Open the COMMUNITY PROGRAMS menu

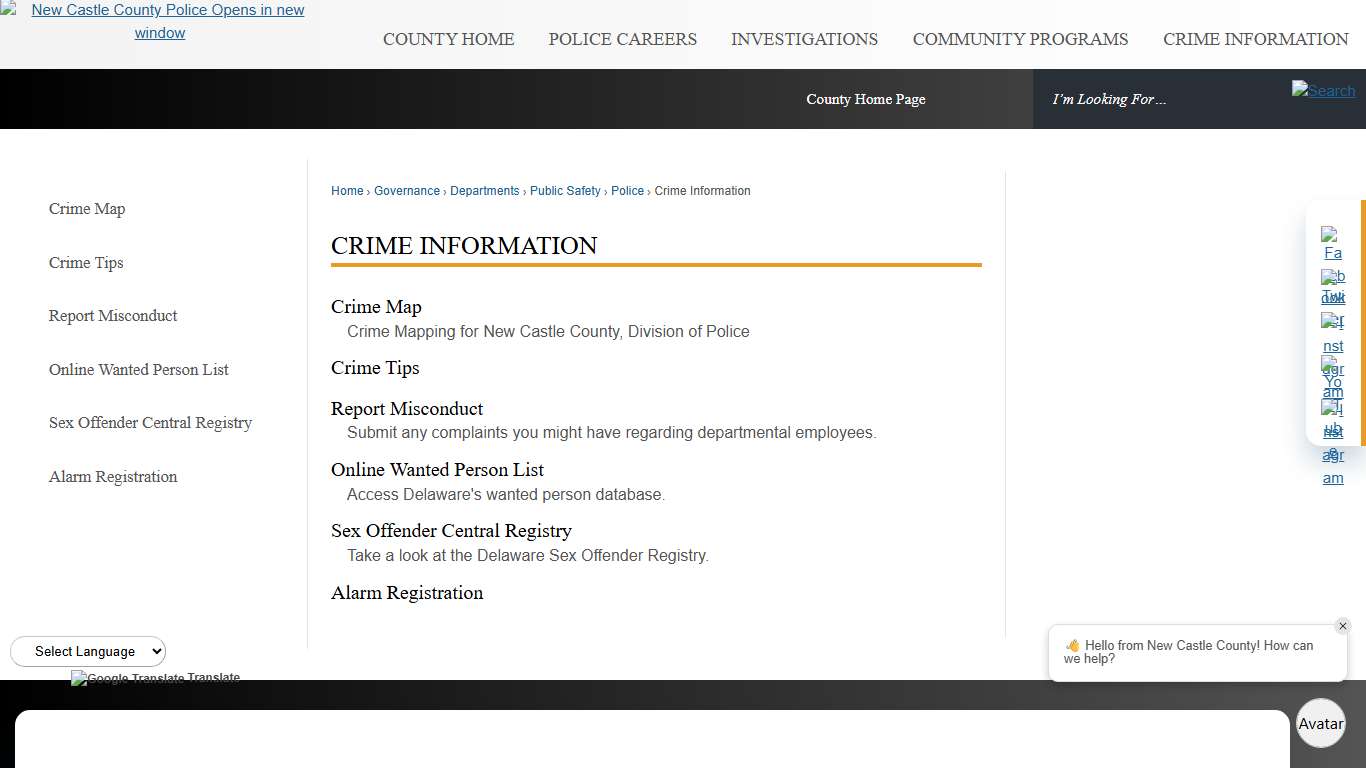1019,40
